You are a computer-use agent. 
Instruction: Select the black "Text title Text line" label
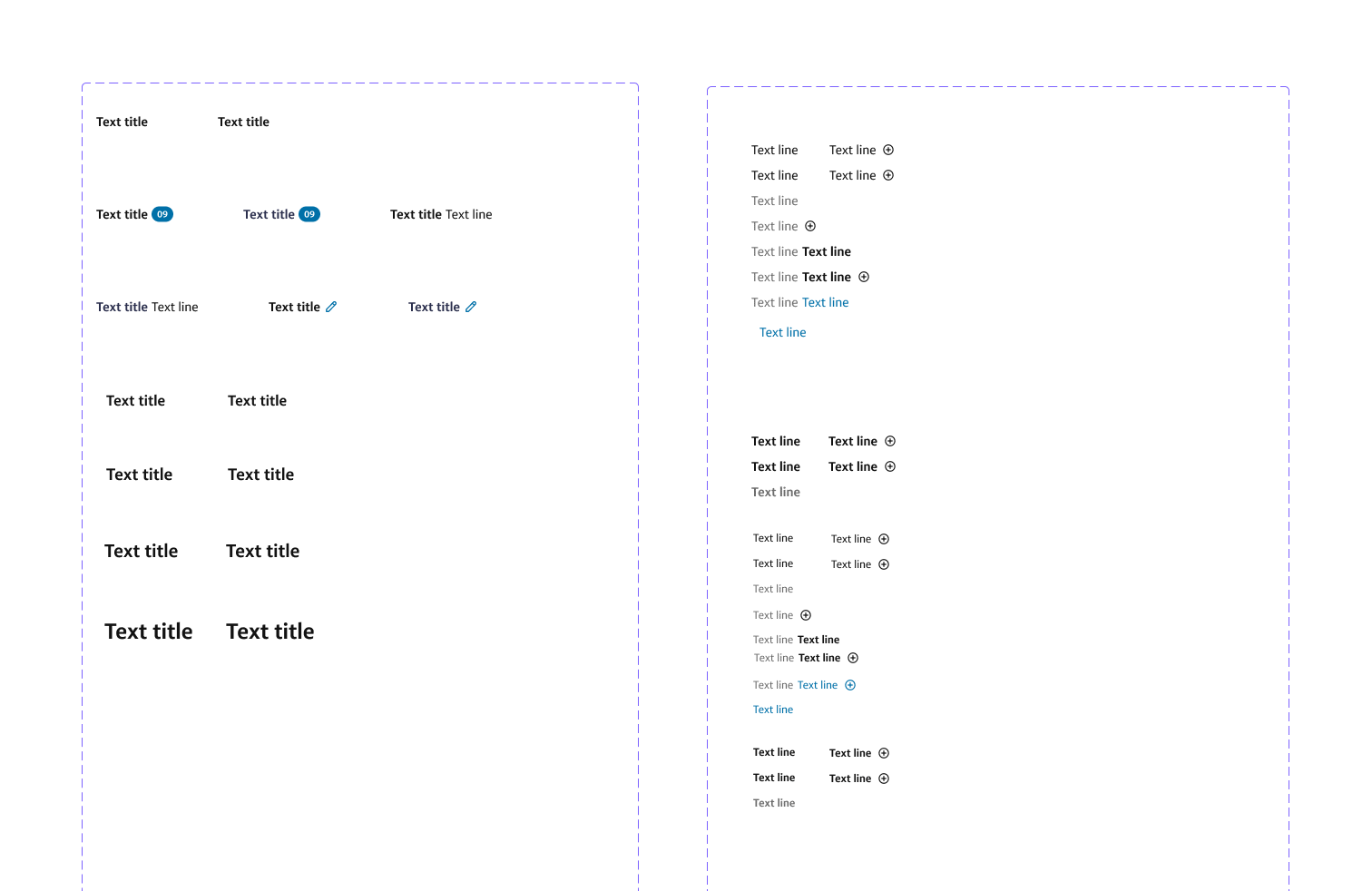[441, 214]
